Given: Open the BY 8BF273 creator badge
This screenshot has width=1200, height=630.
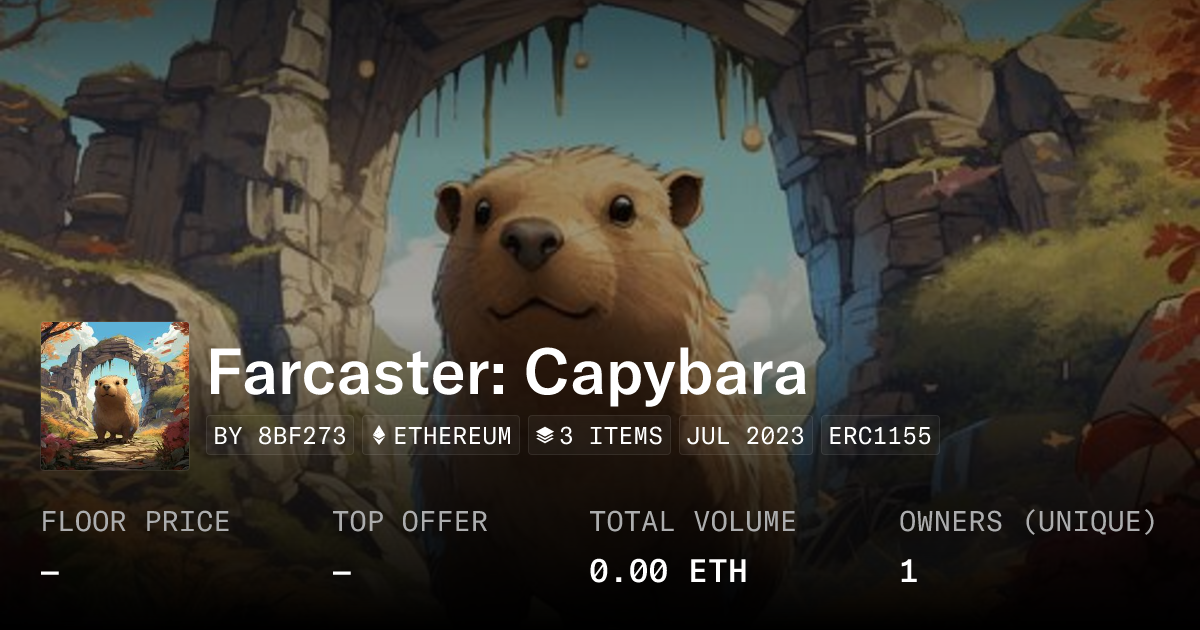Looking at the screenshot, I should click(280, 436).
